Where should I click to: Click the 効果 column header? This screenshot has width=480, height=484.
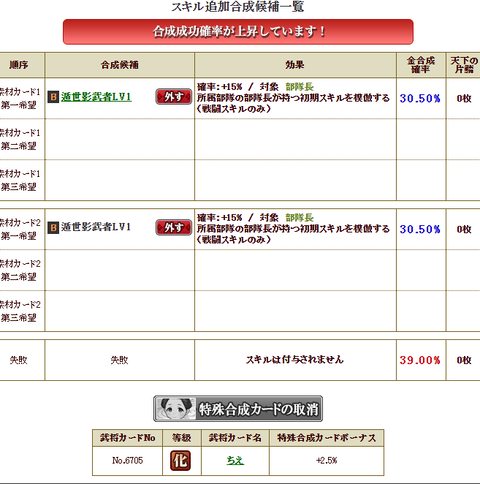(295, 65)
